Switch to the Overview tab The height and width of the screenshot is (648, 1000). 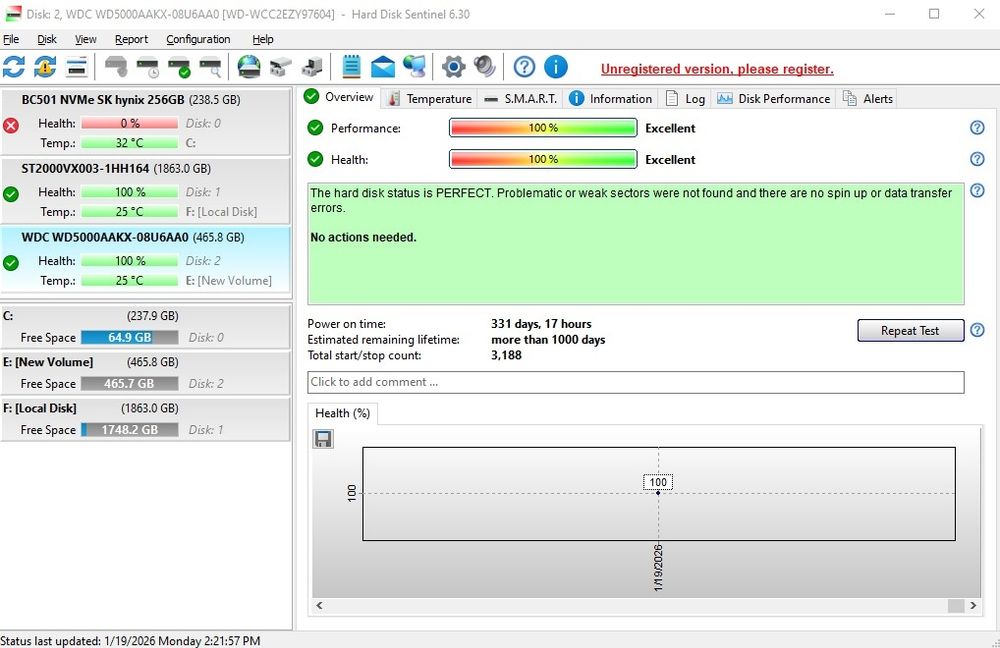click(x=339, y=97)
